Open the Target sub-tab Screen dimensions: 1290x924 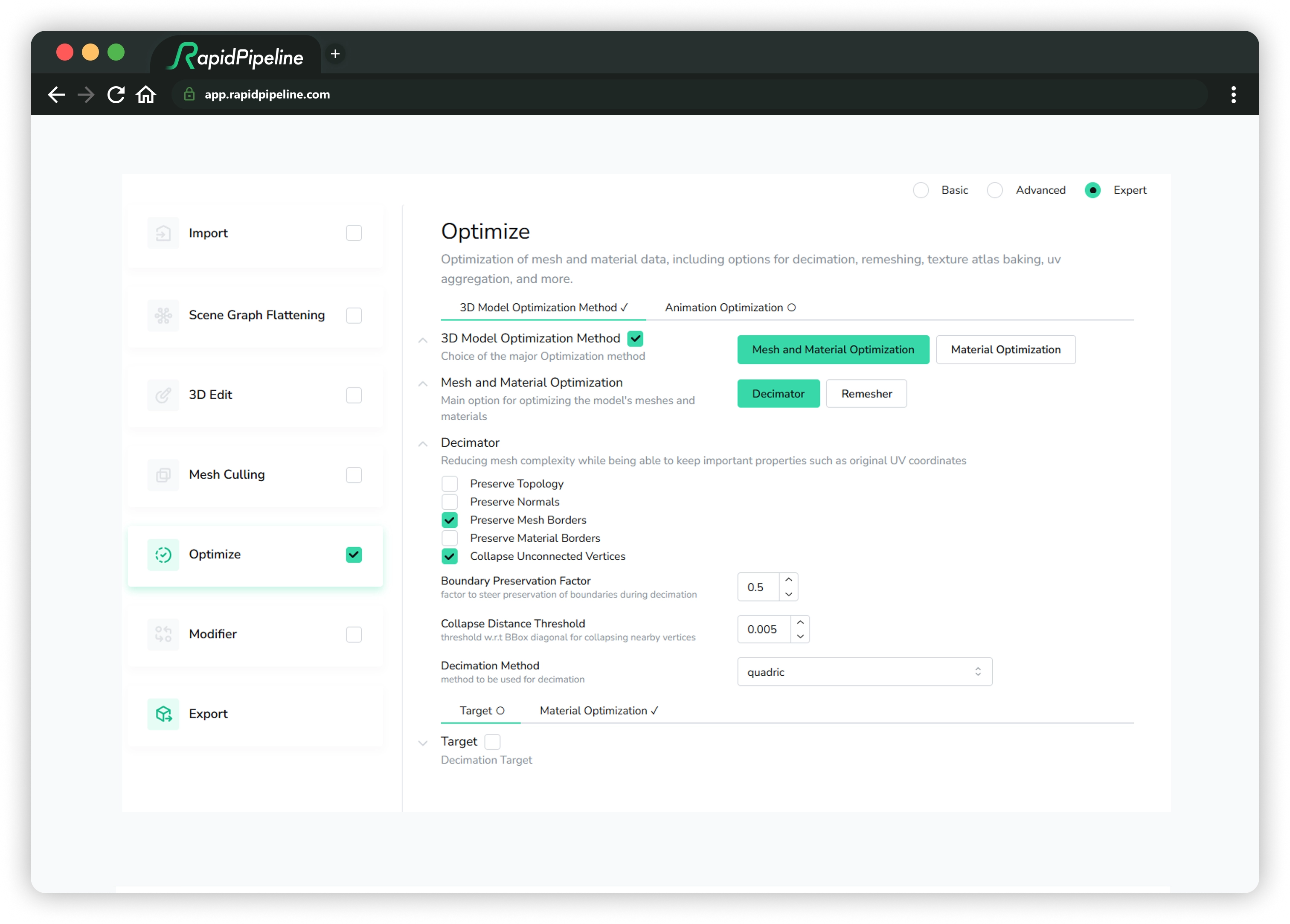[x=481, y=711]
